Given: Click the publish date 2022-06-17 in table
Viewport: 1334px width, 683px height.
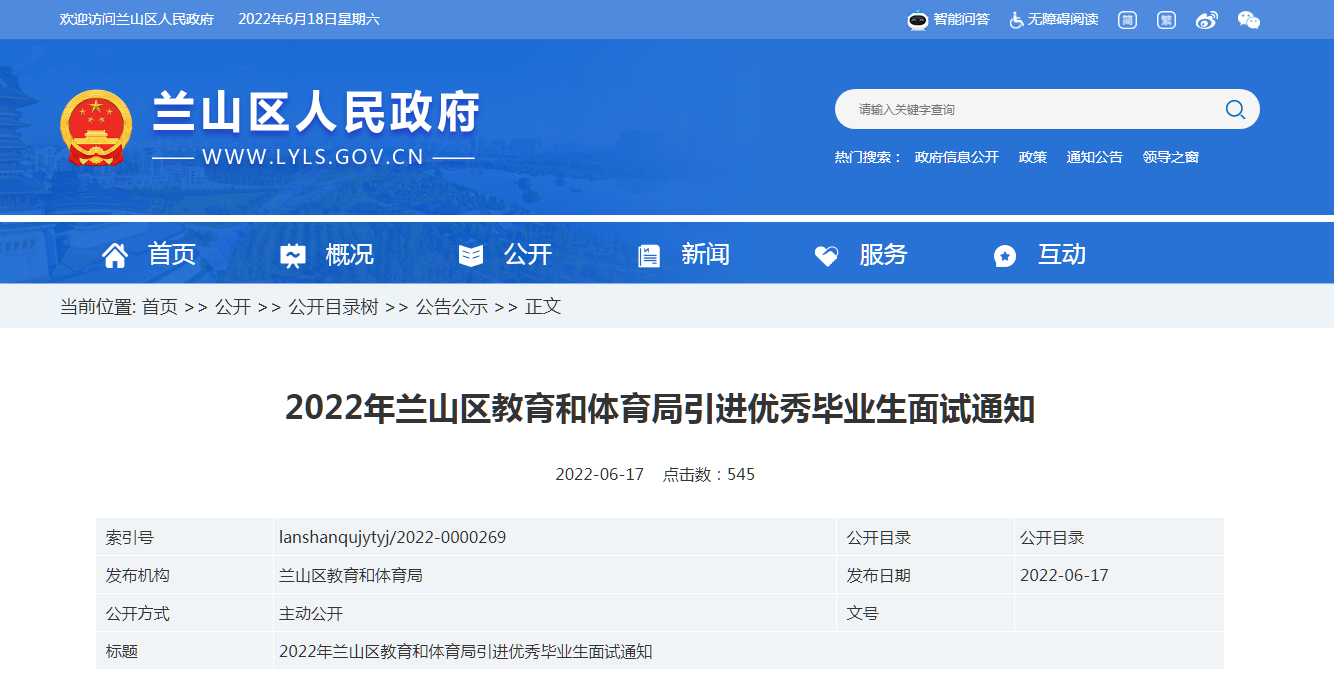Looking at the screenshot, I should point(1064,575).
